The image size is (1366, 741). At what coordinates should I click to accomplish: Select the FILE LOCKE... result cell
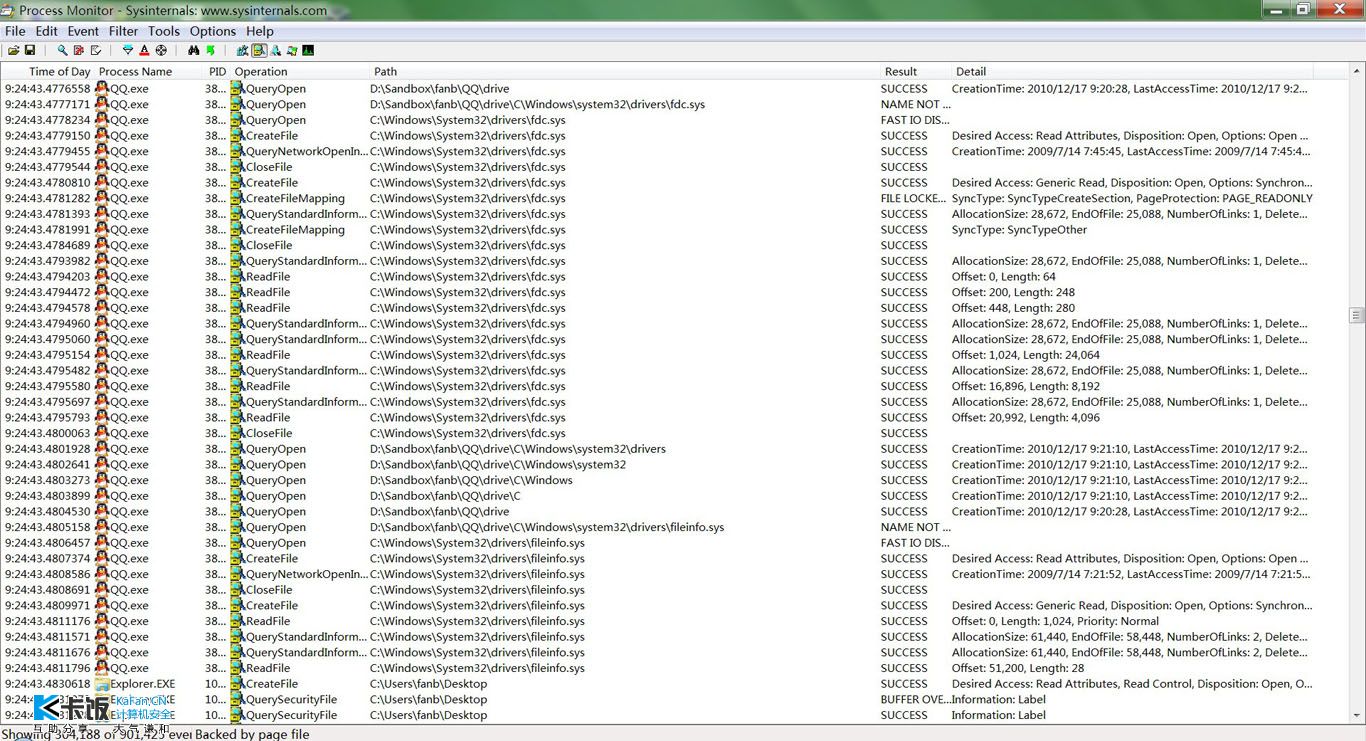[913, 198]
